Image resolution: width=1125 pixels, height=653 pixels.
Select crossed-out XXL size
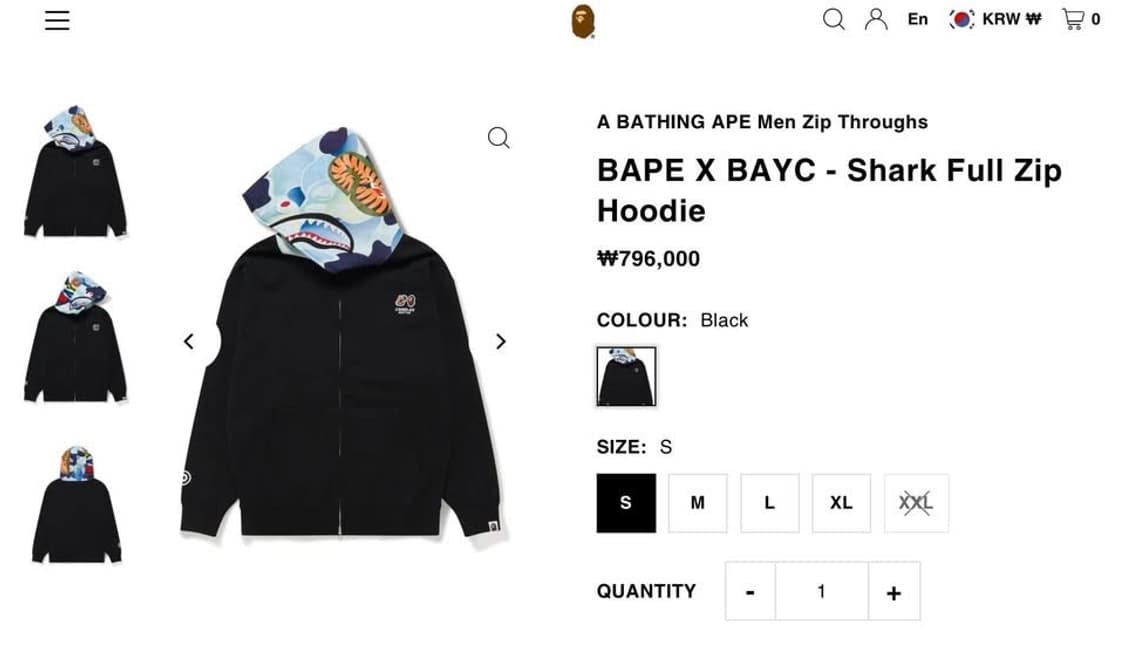(x=916, y=503)
